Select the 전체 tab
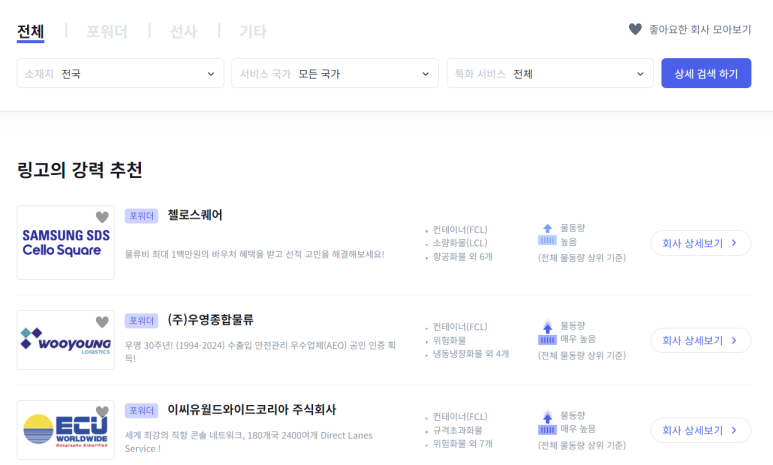This screenshot has height=465, width=773. tap(31, 32)
